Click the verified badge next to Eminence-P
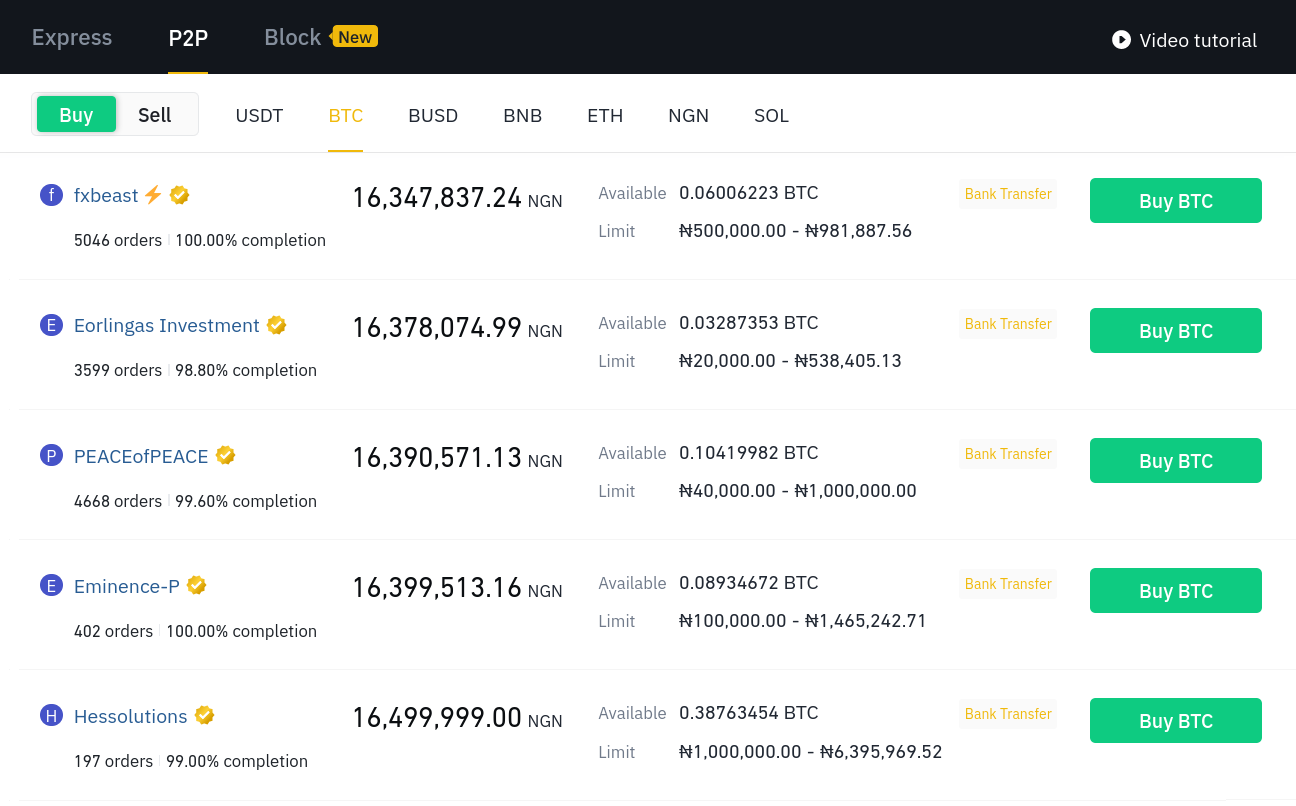1296x806 pixels. (197, 585)
